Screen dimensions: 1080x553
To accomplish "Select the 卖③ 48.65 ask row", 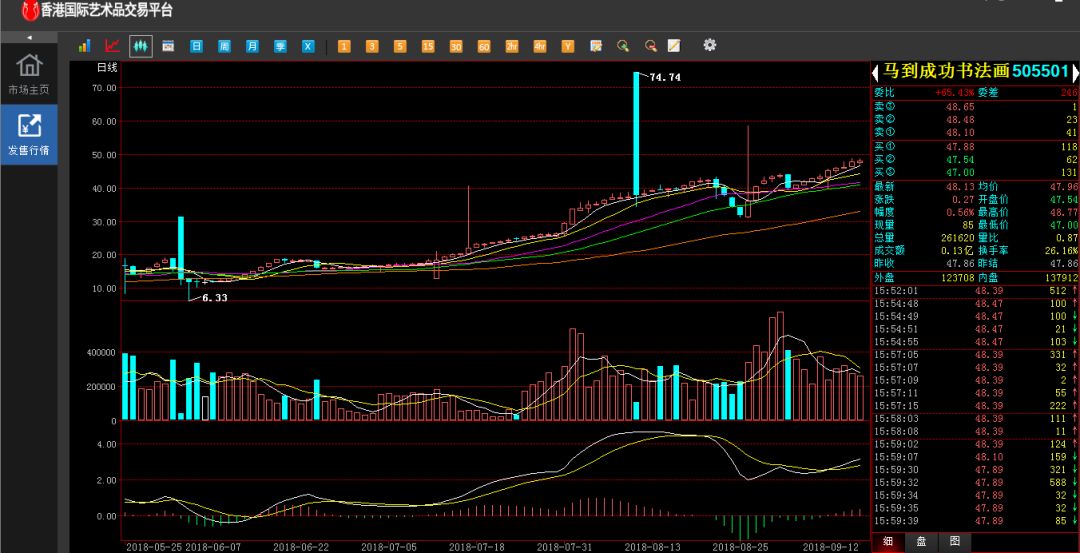I will point(975,107).
